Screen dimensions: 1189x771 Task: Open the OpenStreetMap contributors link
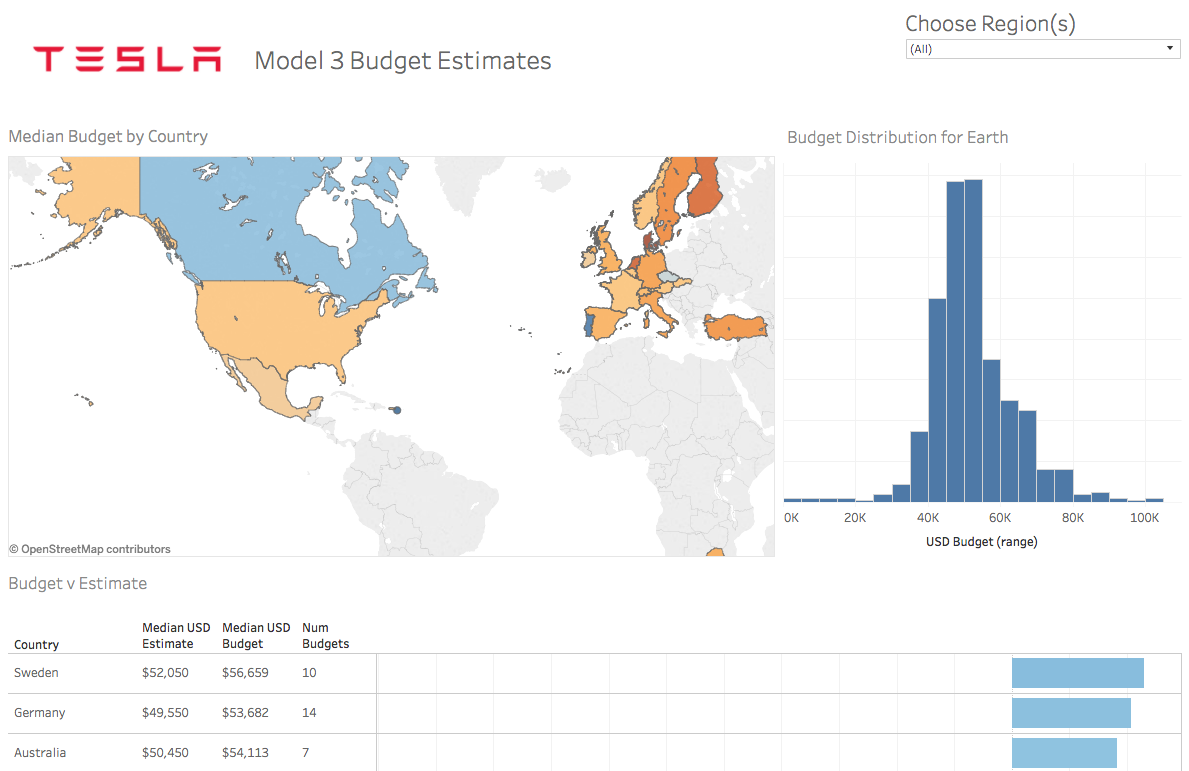[89, 549]
